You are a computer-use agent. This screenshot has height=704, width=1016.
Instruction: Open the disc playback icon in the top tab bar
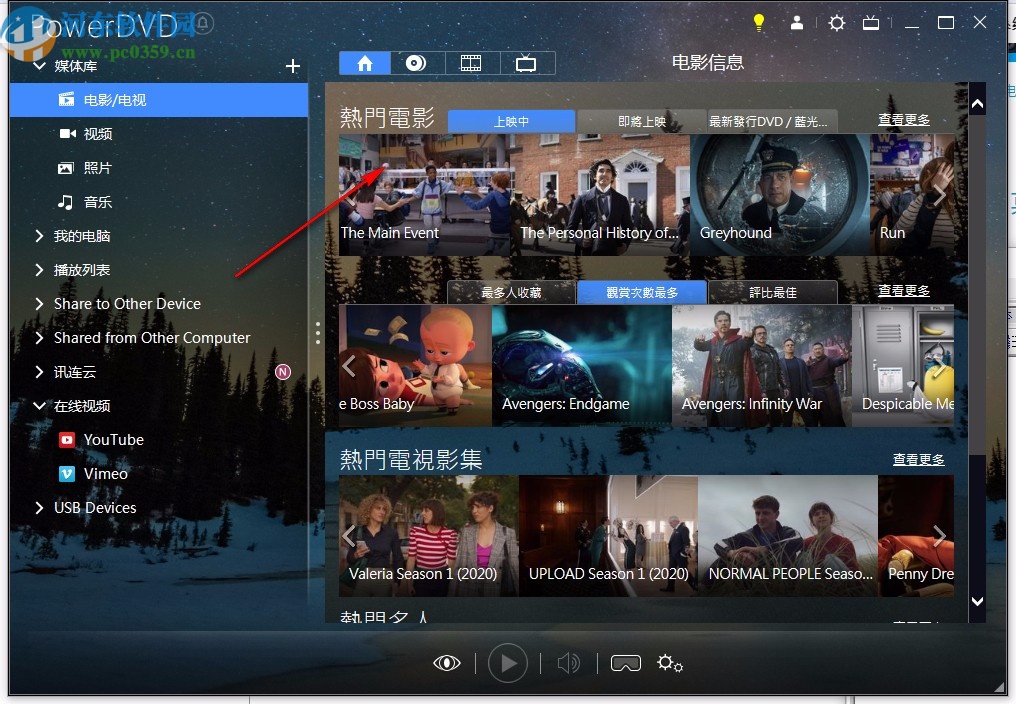417,62
